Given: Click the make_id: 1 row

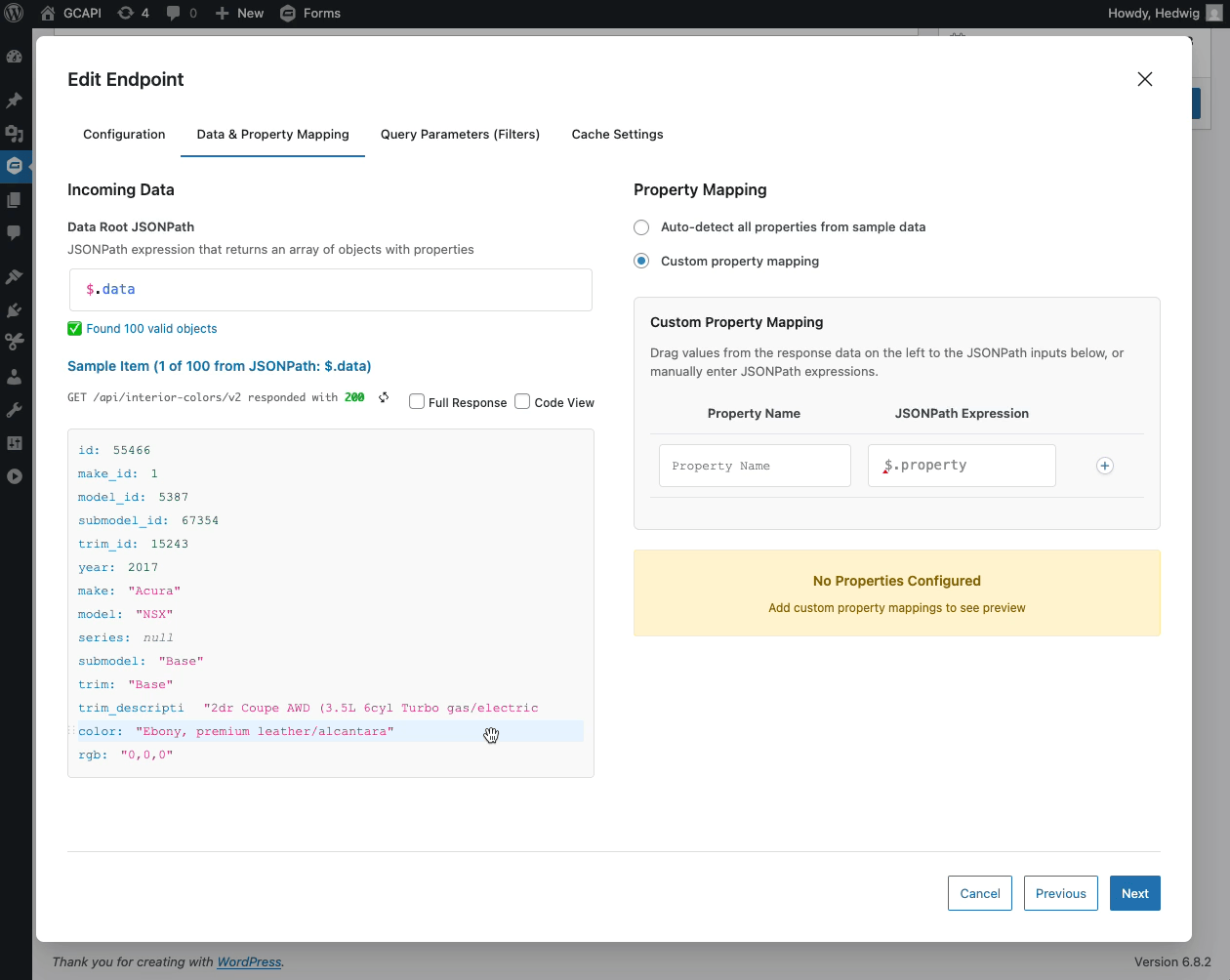Looking at the screenshot, I should point(331,473).
